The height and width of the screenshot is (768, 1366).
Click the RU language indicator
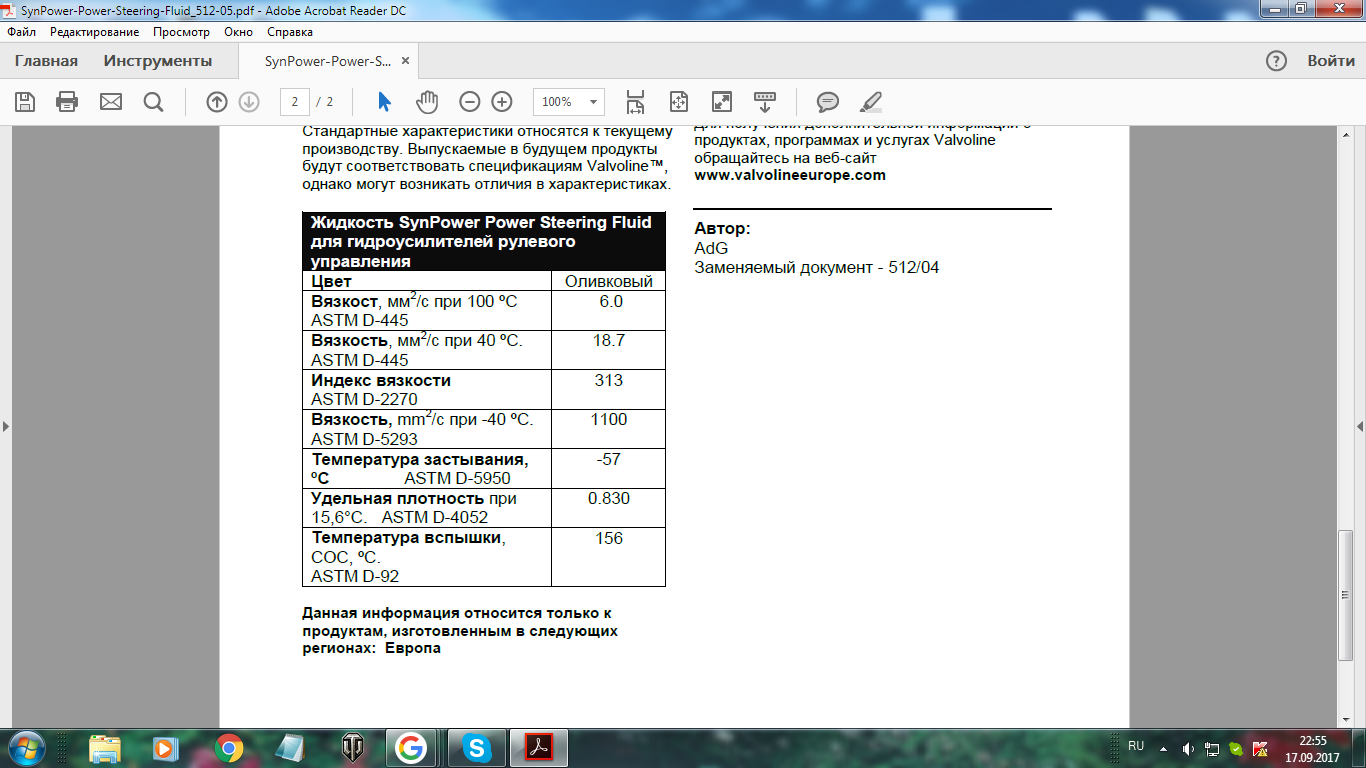[x=1136, y=746]
